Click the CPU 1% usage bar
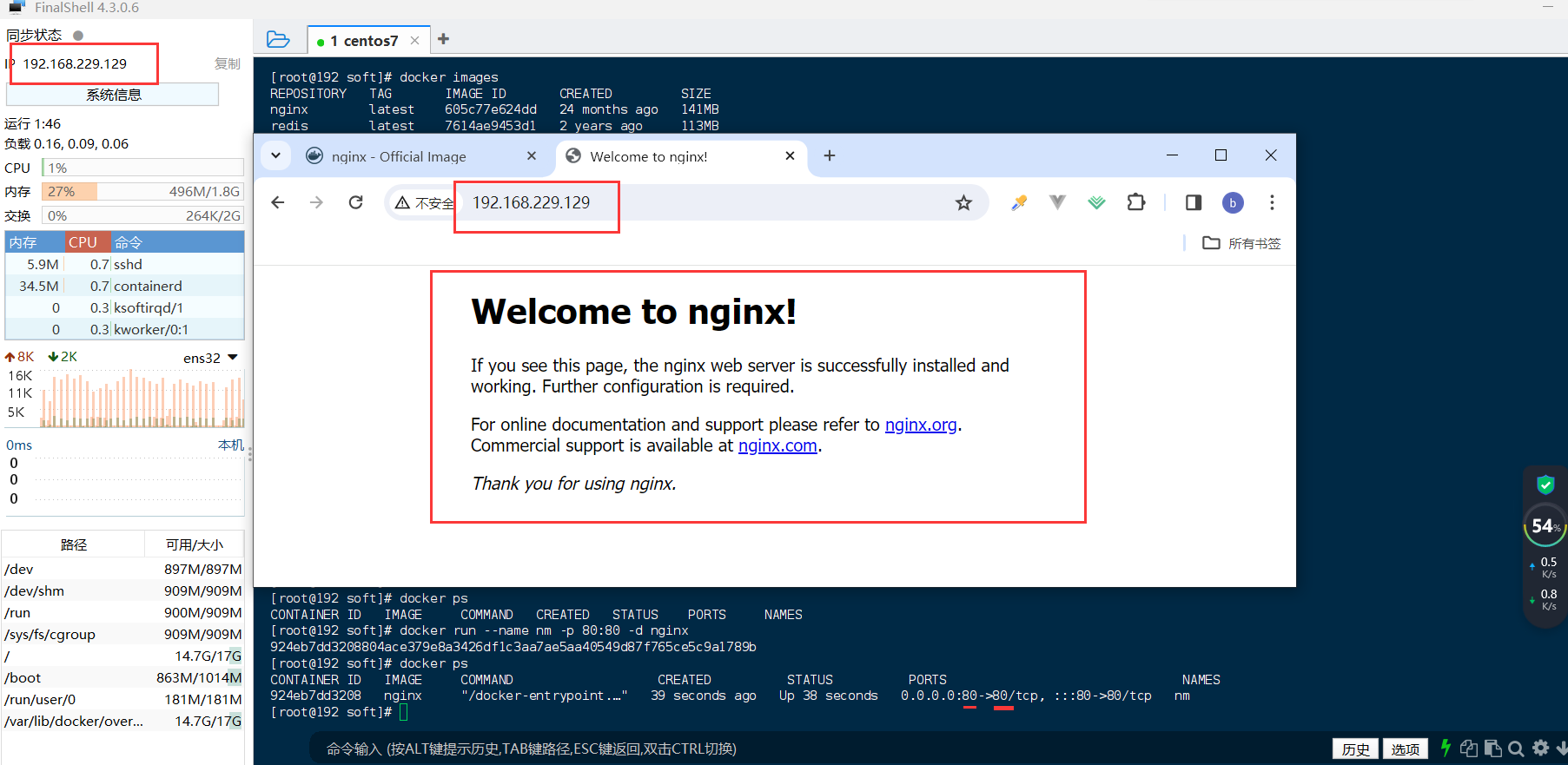This screenshot has height=765, width=1568. [x=142, y=168]
